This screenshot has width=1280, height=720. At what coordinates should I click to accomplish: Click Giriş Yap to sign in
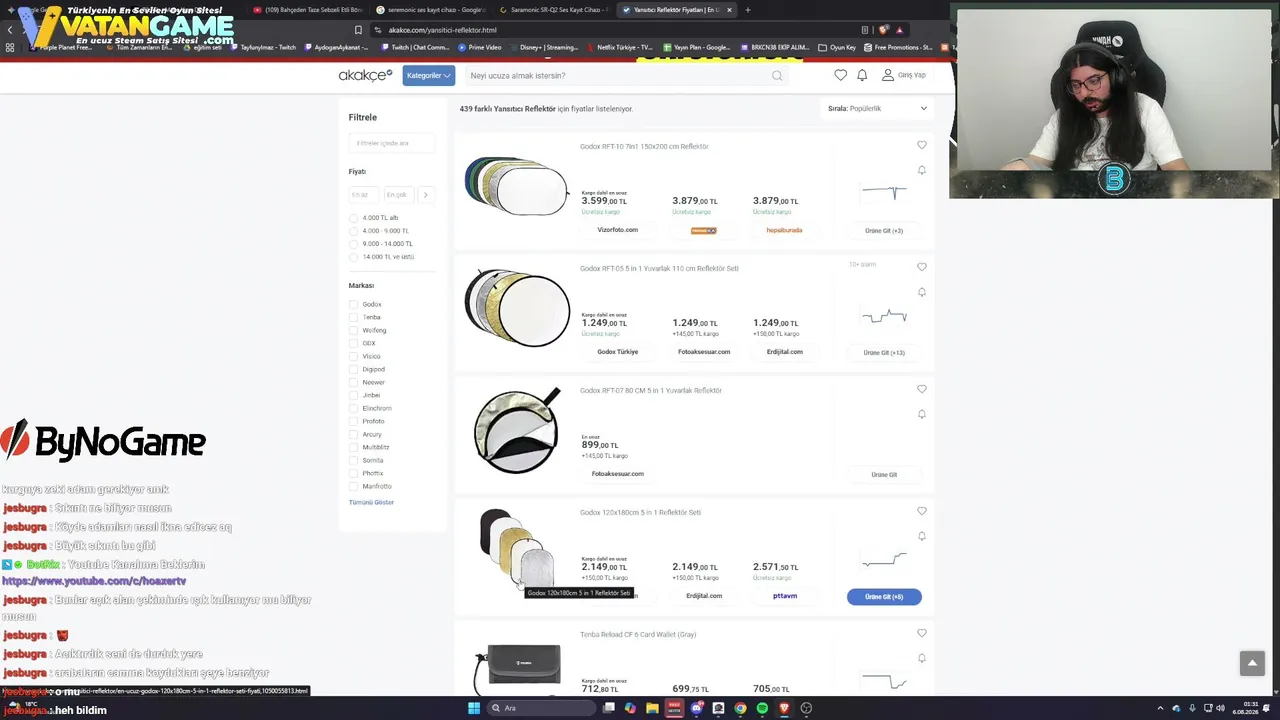click(903, 75)
